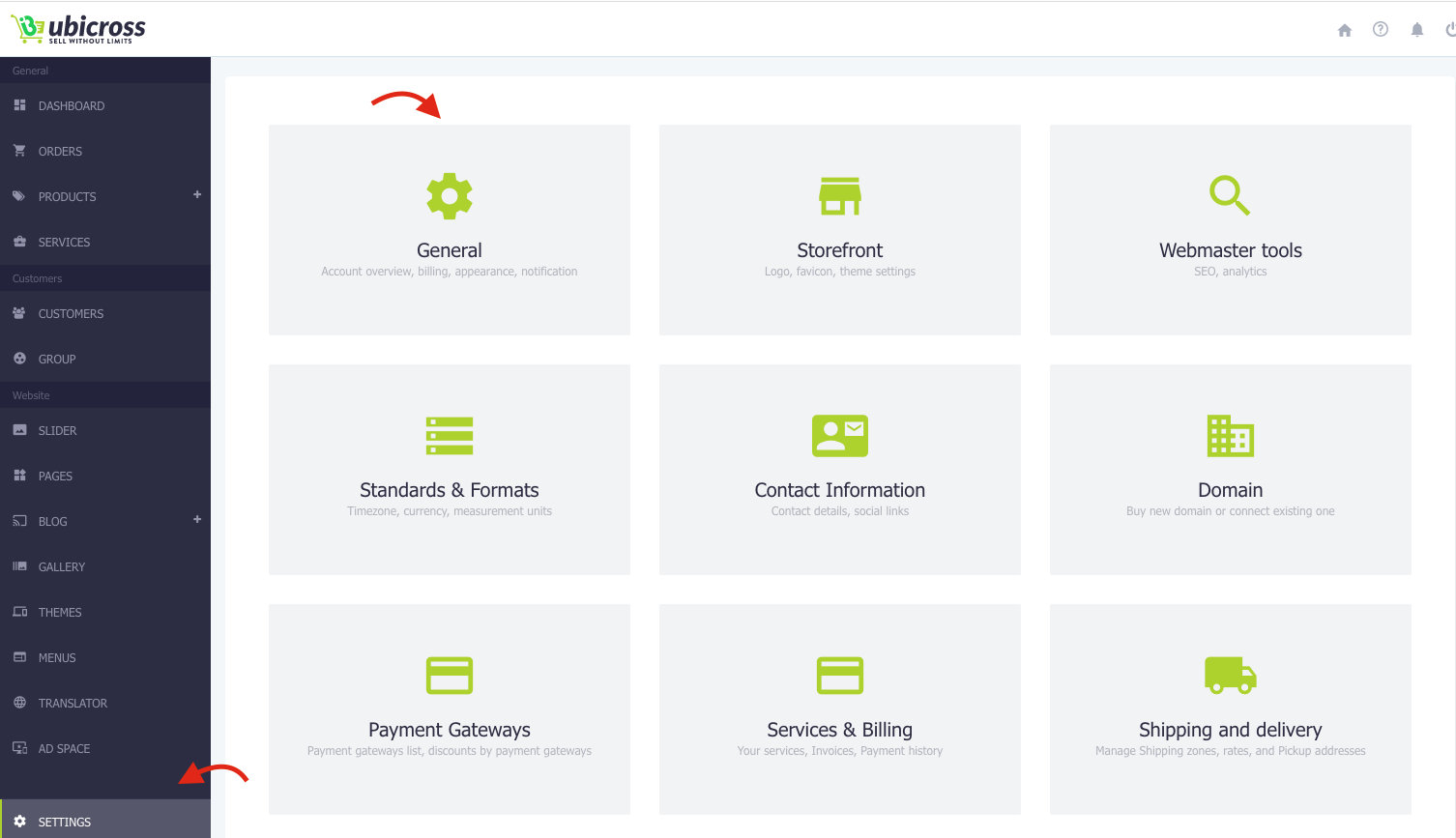Open Contact Information title

(x=840, y=490)
